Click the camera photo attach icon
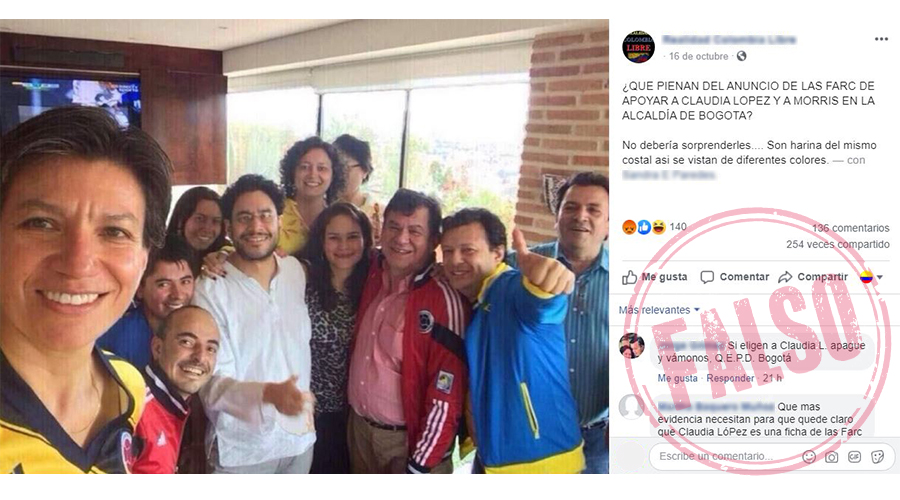Image resolution: width=900 pixels, height=500 pixels. 832,457
